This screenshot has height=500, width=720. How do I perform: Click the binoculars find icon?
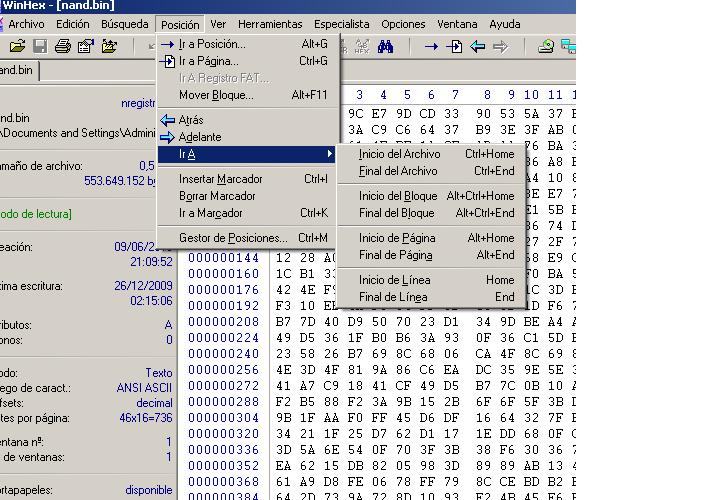(x=386, y=46)
